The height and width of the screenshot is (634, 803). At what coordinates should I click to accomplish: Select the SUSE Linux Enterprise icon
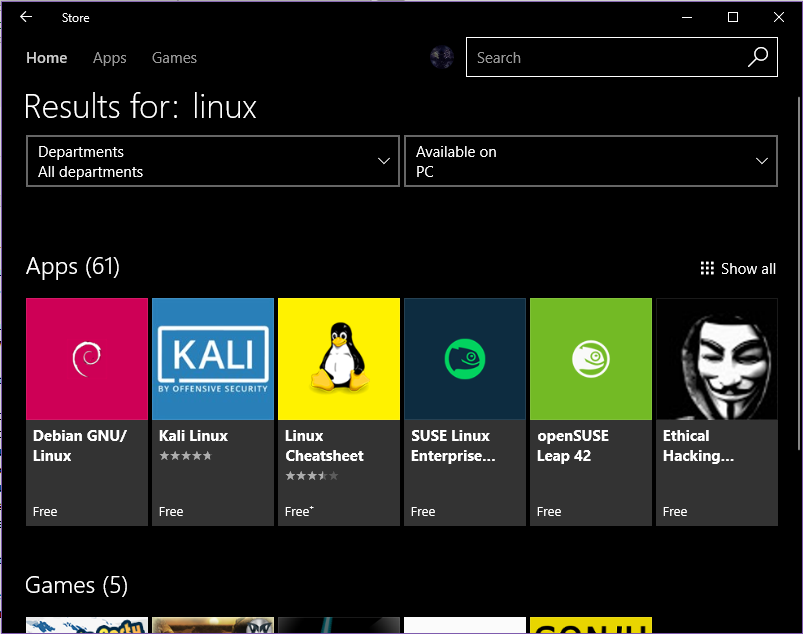[x=464, y=358]
